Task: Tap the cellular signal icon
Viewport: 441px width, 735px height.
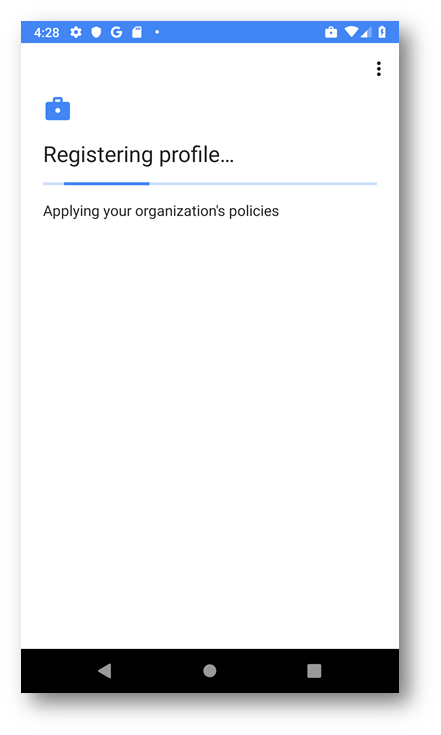Action: click(x=366, y=32)
